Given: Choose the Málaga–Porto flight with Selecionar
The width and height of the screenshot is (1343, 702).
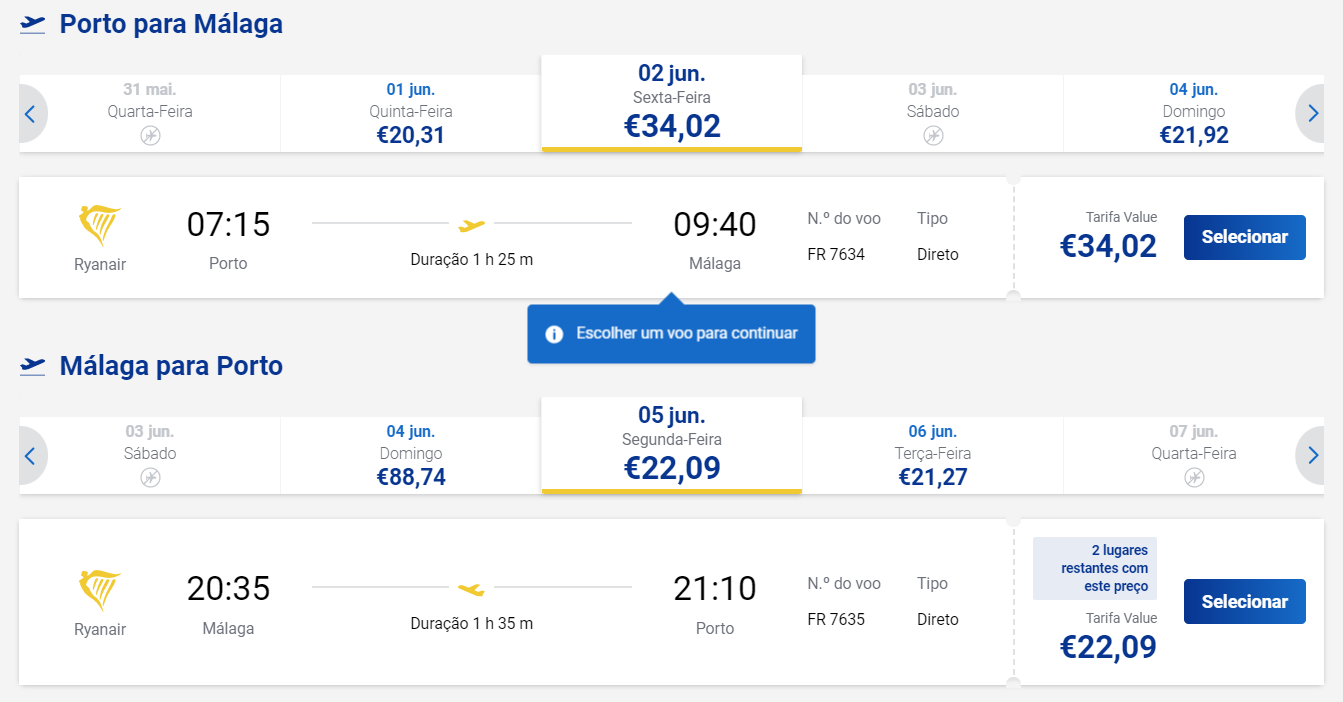Looking at the screenshot, I should tap(1245, 602).
